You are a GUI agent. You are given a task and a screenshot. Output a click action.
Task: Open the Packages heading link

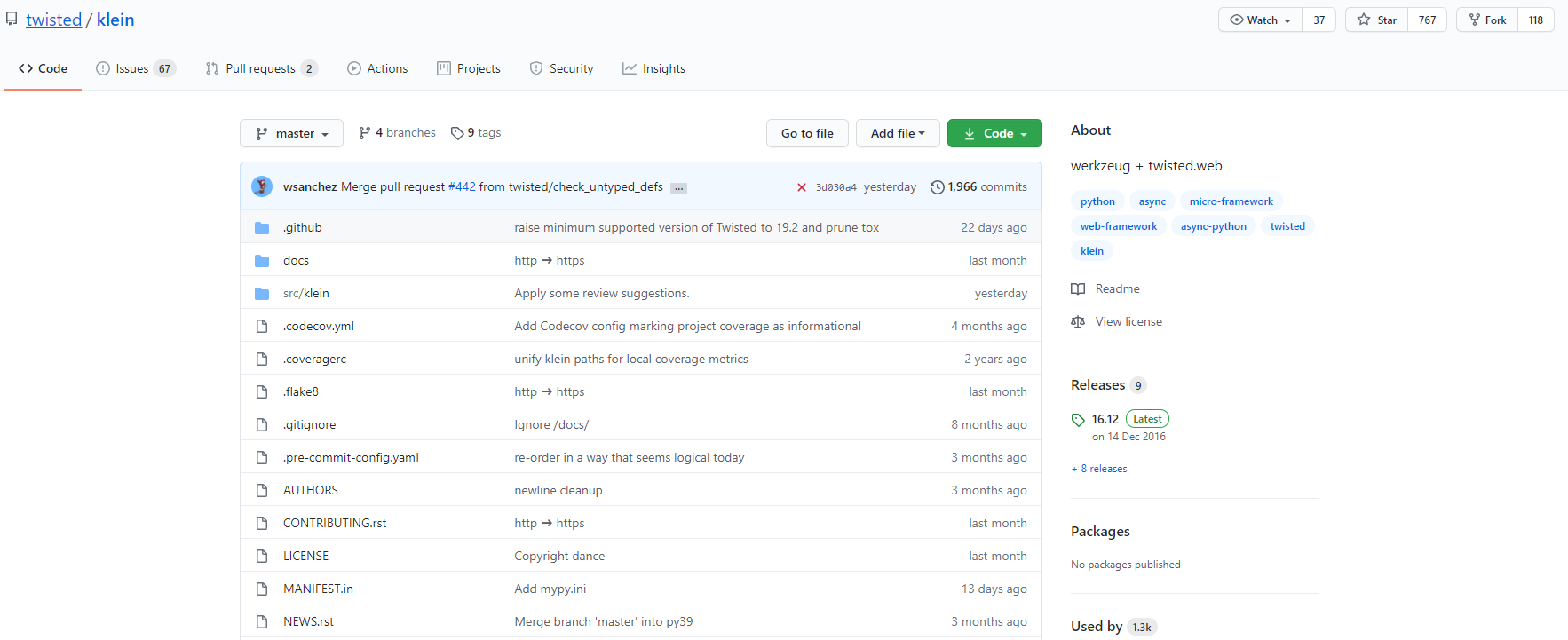click(1100, 532)
